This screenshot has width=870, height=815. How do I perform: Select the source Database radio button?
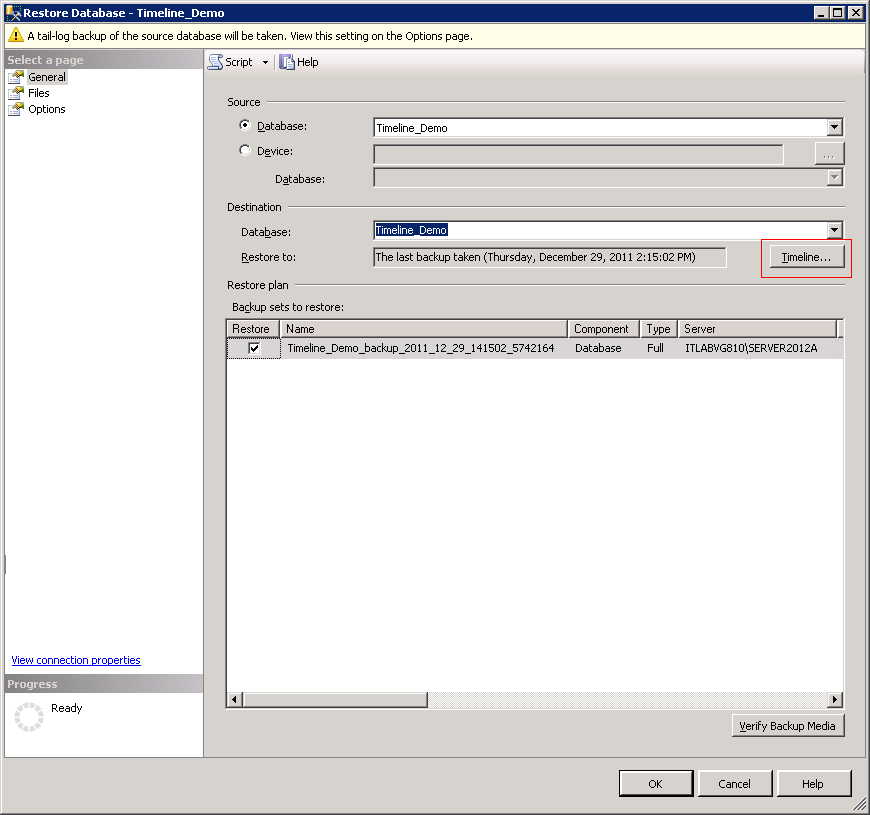[x=245, y=126]
